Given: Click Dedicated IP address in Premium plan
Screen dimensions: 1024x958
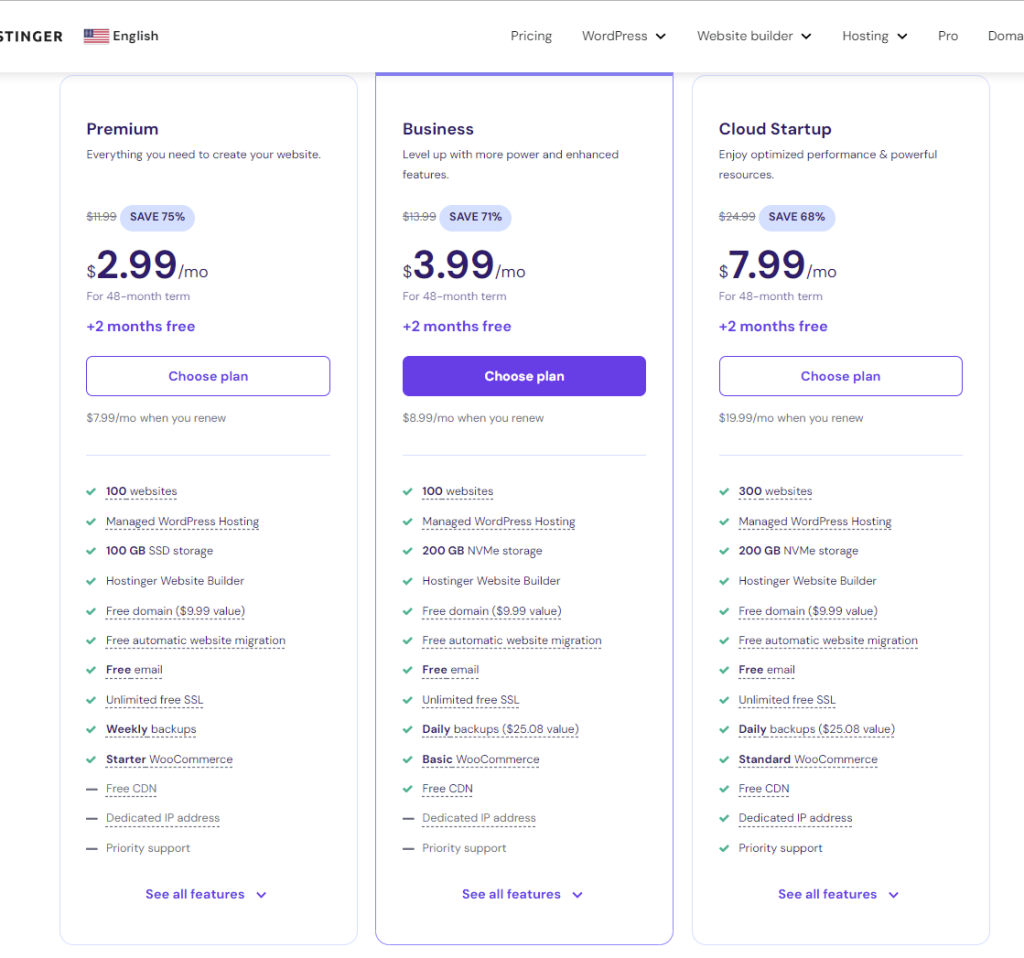Looking at the screenshot, I should pyautogui.click(x=163, y=818).
